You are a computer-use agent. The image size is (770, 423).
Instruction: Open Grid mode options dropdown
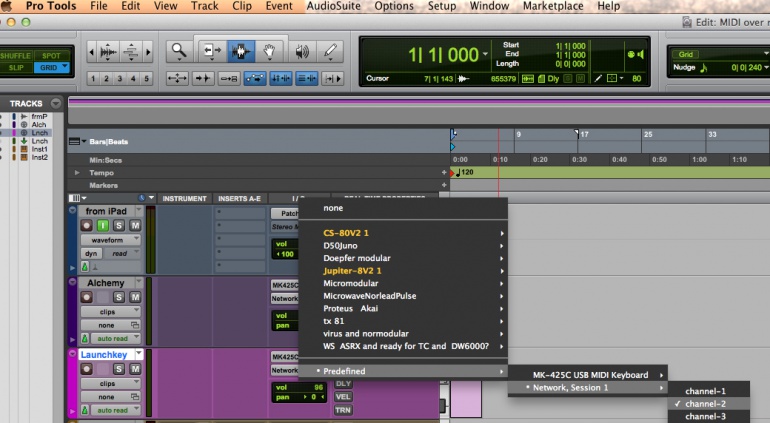pos(65,67)
